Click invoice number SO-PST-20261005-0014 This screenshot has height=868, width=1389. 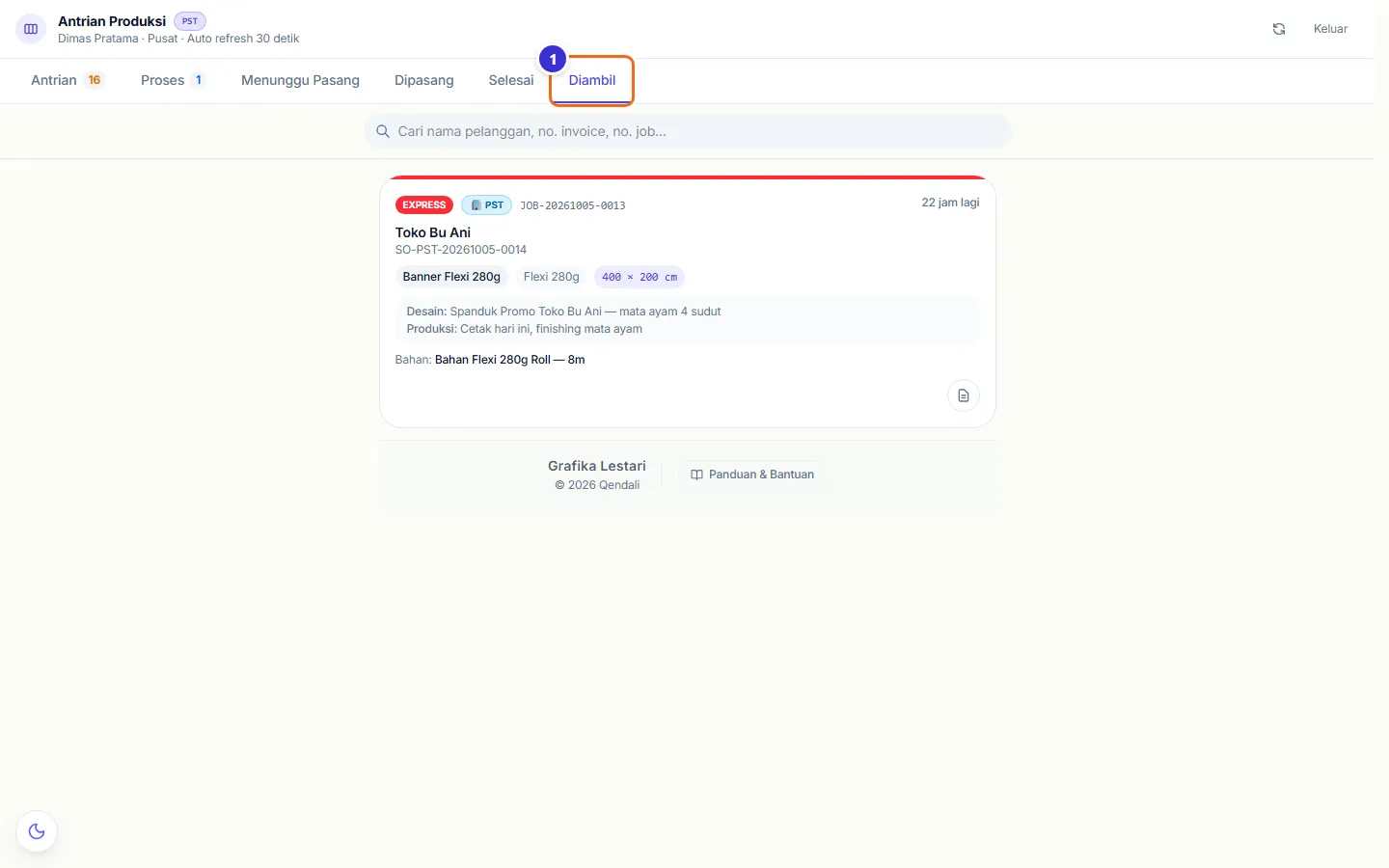(461, 250)
